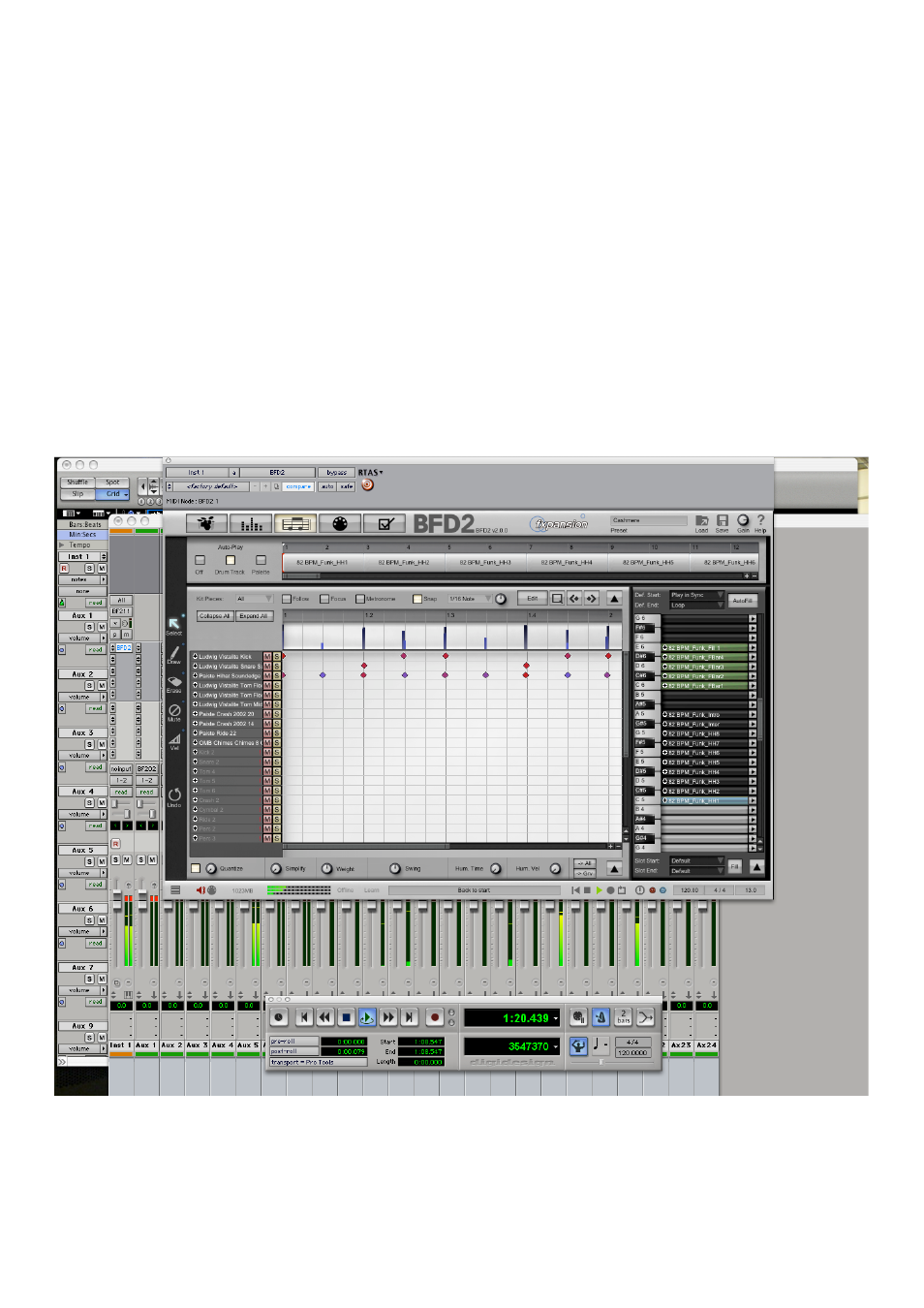Viewport: 924px width, 1308px height.
Task: Click the Play button in Pro Tools transport
Action: (367, 1017)
